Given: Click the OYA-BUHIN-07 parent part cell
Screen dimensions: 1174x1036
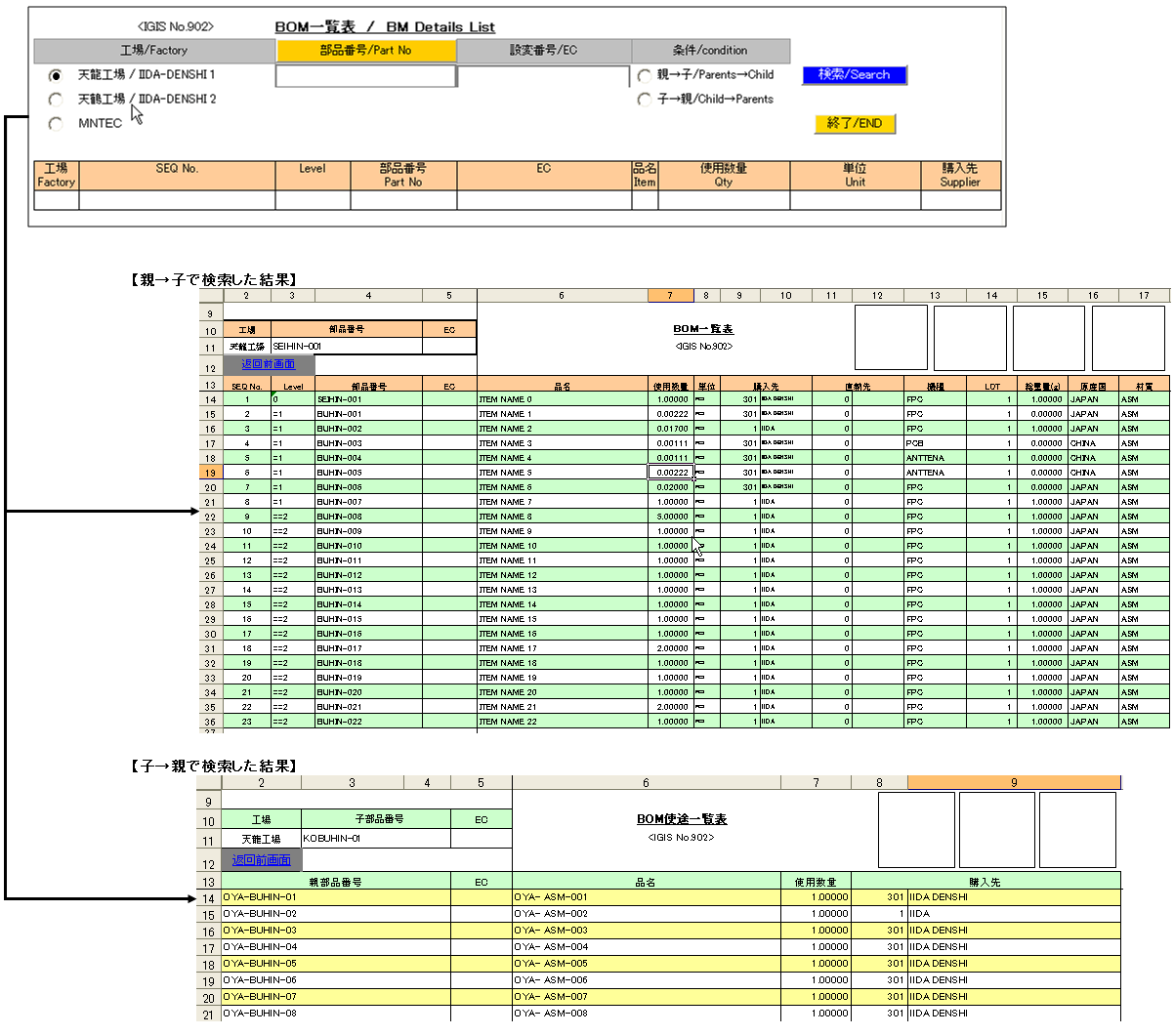Looking at the screenshot, I should coord(336,997).
